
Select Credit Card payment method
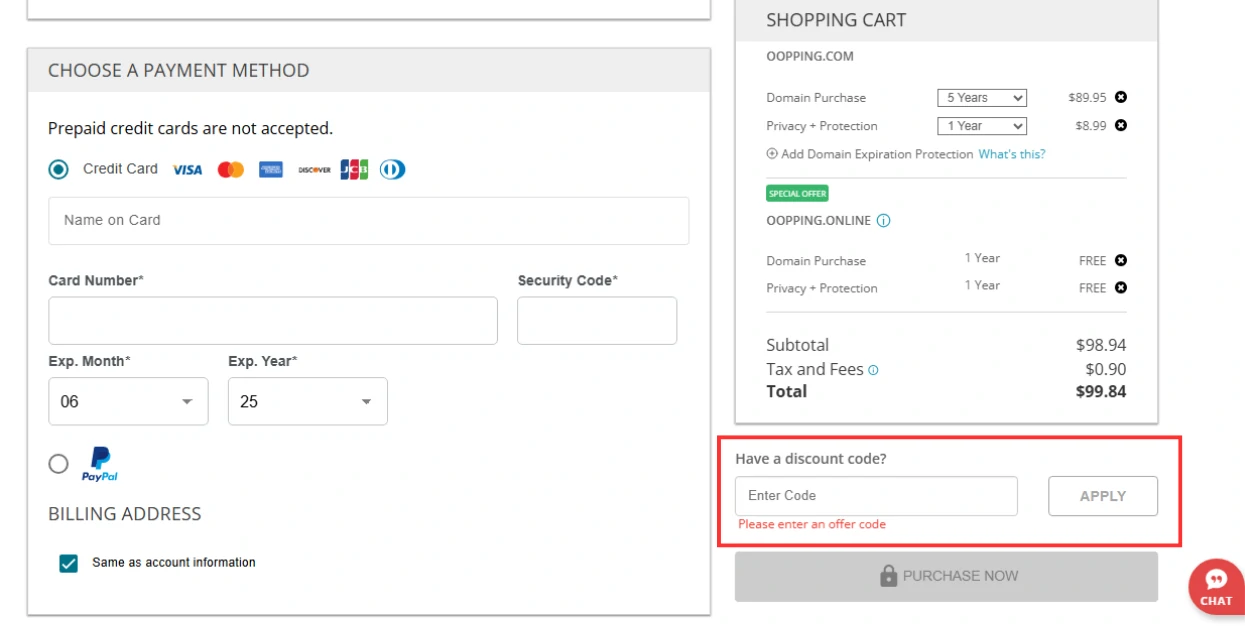point(59,169)
